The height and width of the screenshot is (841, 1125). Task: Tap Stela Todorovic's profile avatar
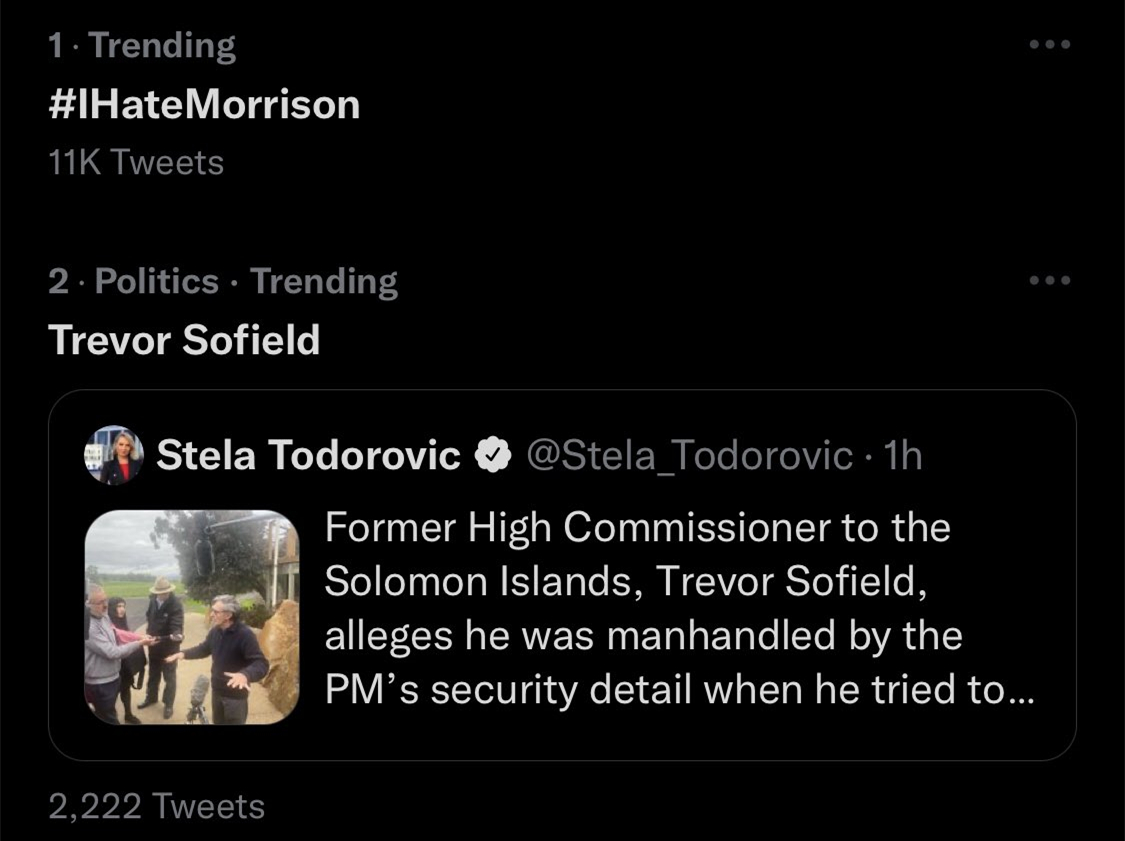tap(113, 455)
